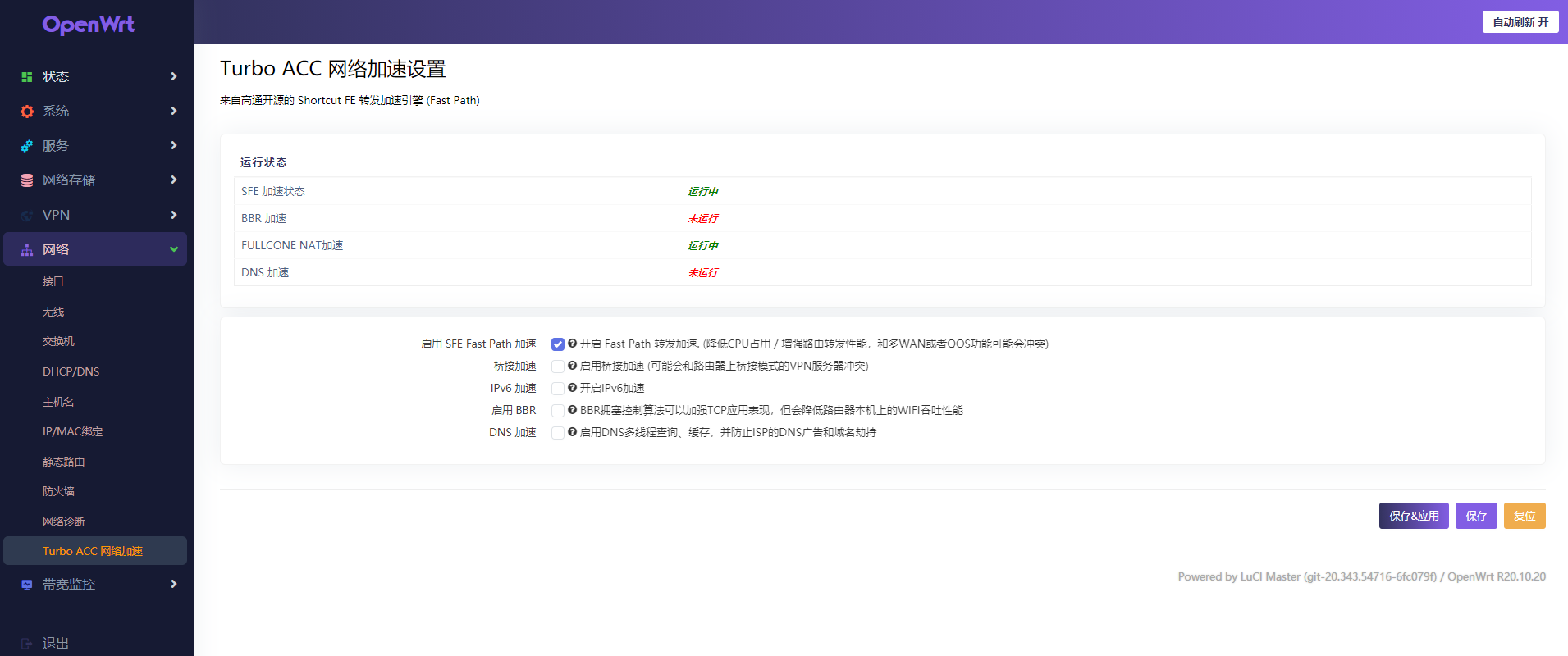Screen dimensions: 1568x656
Task: Click the SFE 加速状态 row label
Action: 273,191
